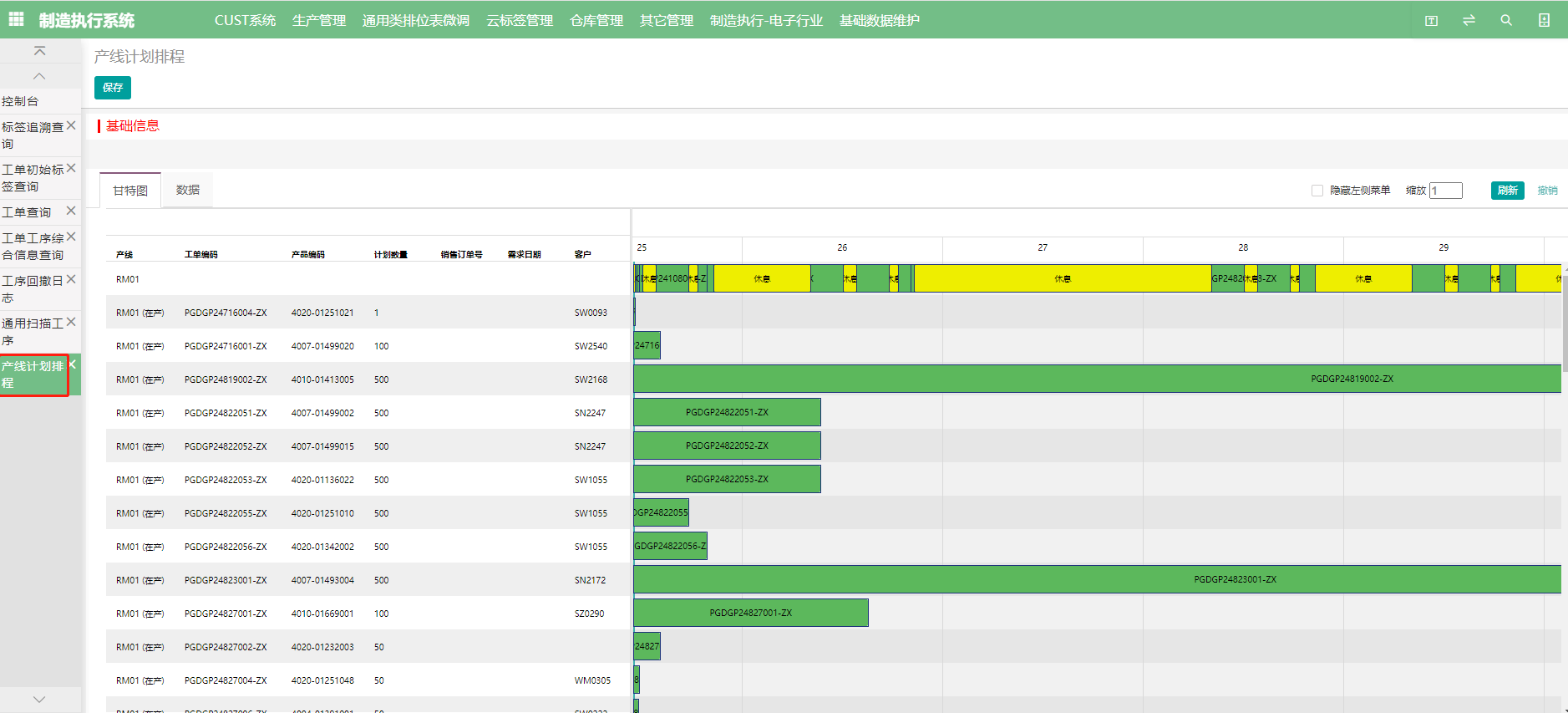Click work order PGDGP24822055-ZX cell
The width and height of the screenshot is (1568, 713).
[x=226, y=513]
